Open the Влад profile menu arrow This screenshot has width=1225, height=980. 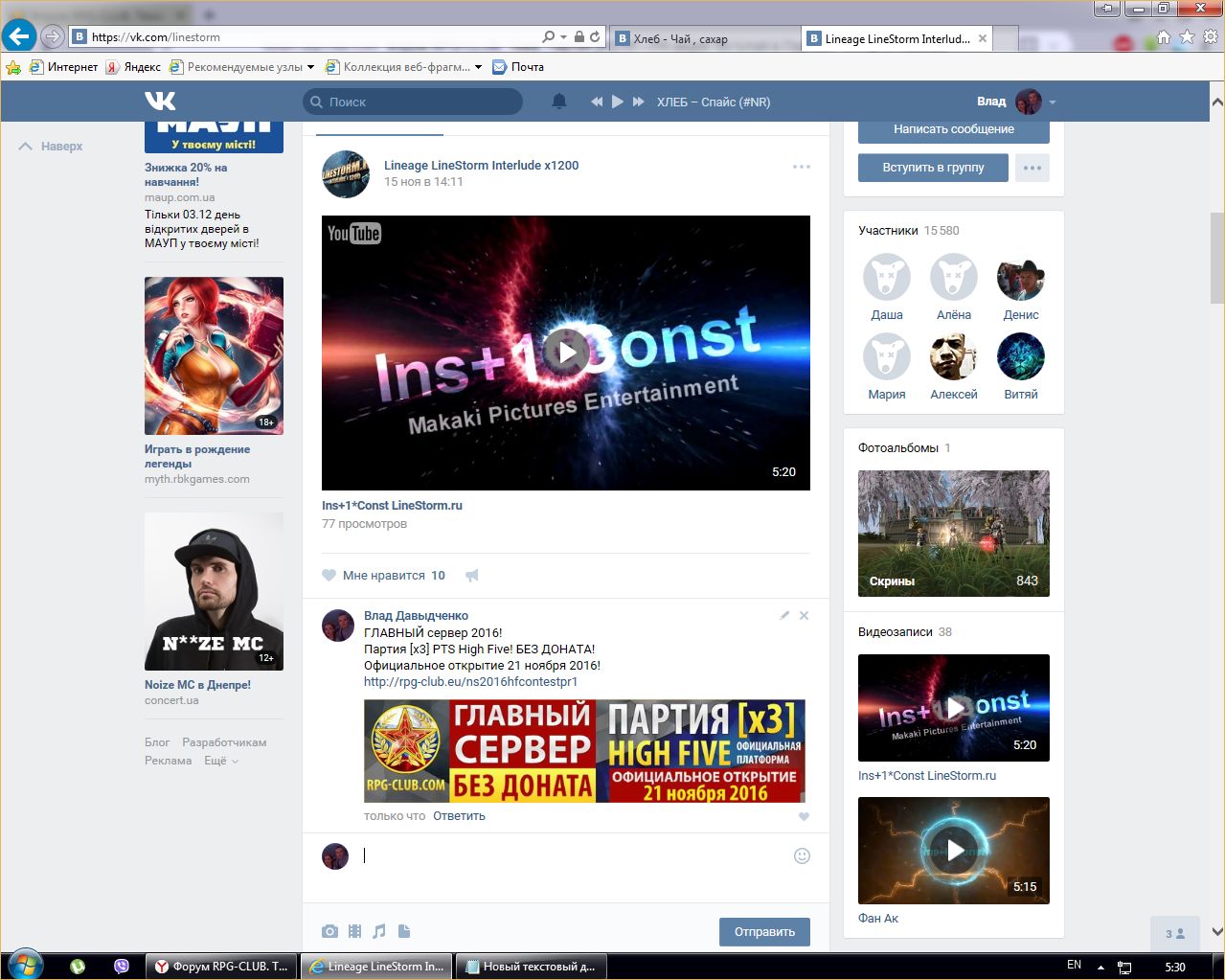tap(1053, 102)
